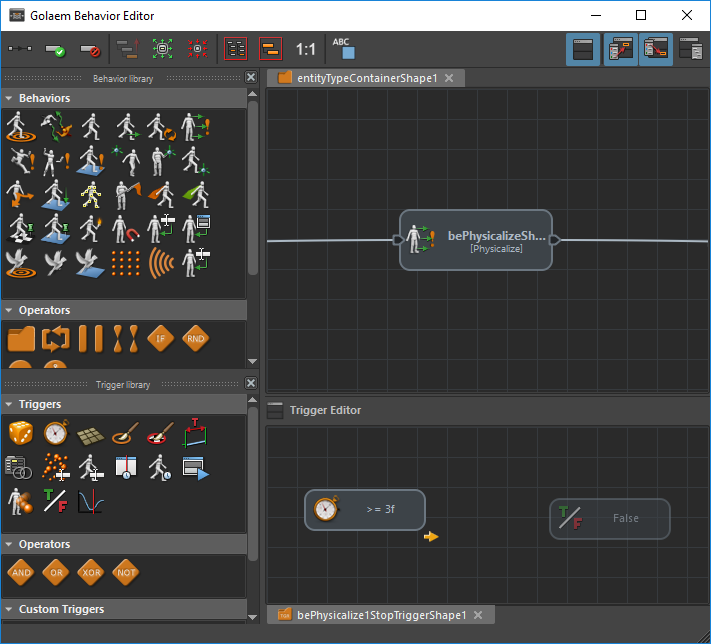
Task: Click the start trigger green check icon
Action: pos(55,49)
